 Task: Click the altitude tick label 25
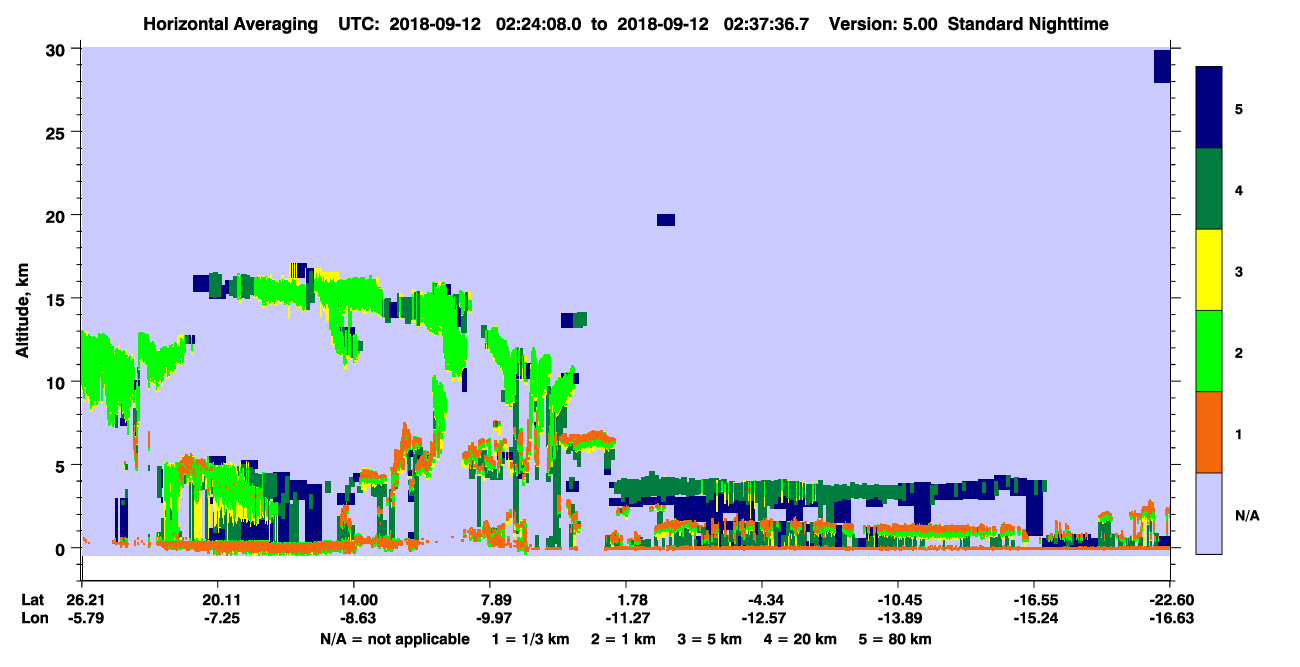[x=58, y=132]
